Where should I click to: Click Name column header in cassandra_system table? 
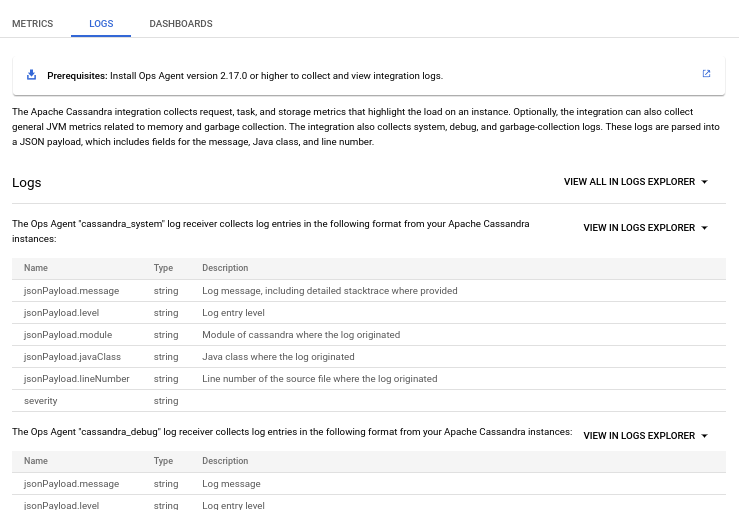pyautogui.click(x=36, y=268)
